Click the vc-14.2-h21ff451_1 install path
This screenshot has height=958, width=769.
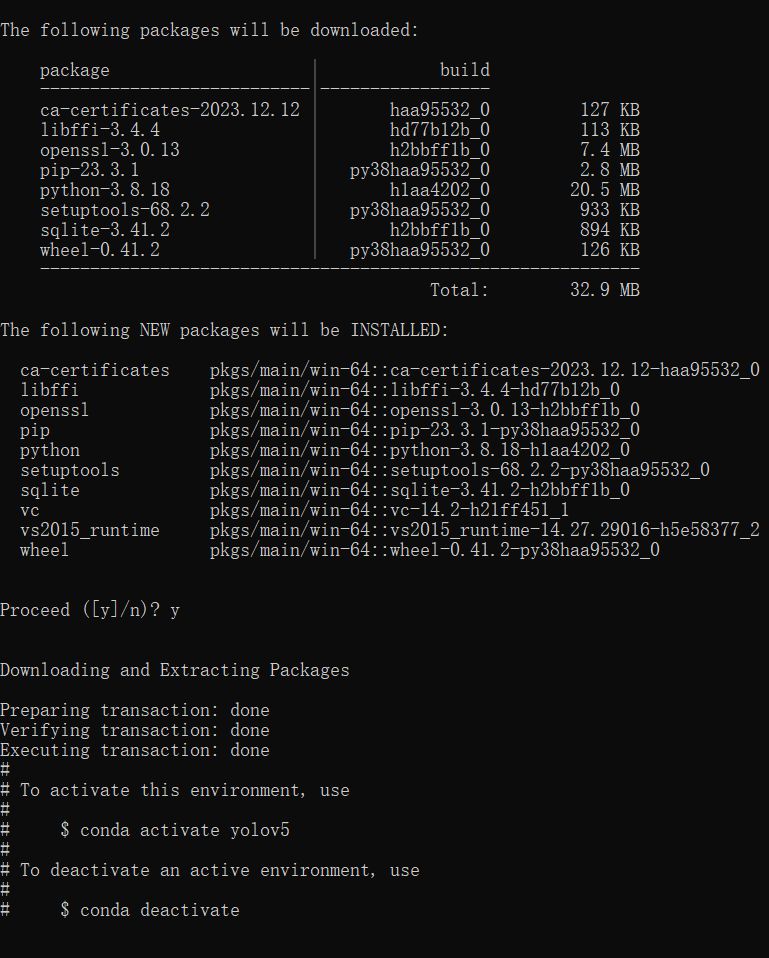[389, 510]
